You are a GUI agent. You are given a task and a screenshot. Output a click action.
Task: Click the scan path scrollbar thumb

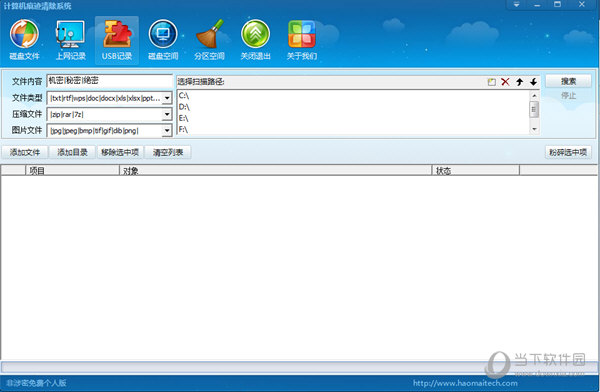pyautogui.click(x=534, y=109)
